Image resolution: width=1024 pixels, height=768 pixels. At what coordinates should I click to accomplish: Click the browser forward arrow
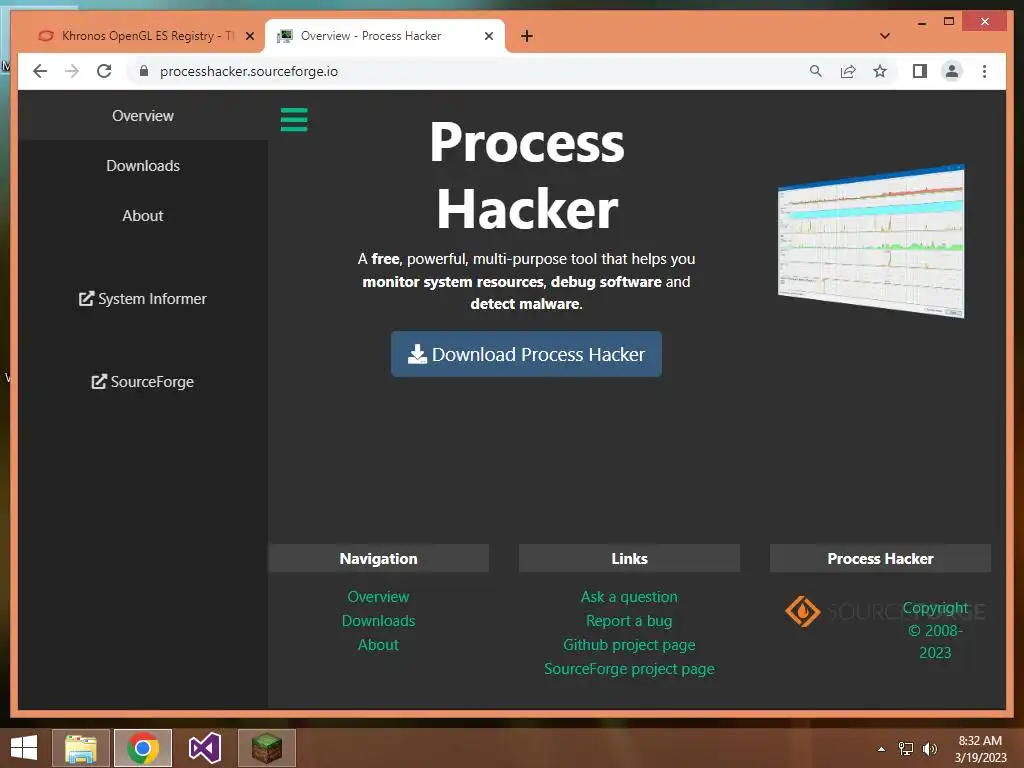(72, 71)
